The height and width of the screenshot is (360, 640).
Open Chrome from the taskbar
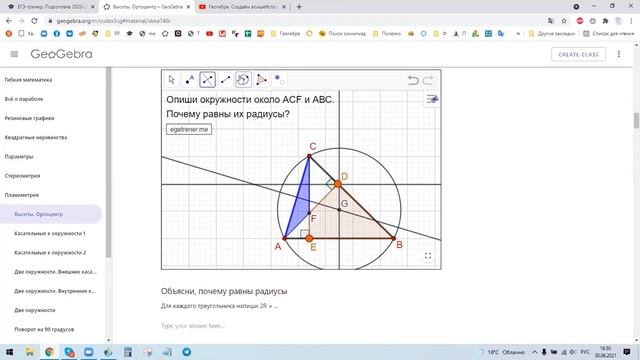[49, 352]
